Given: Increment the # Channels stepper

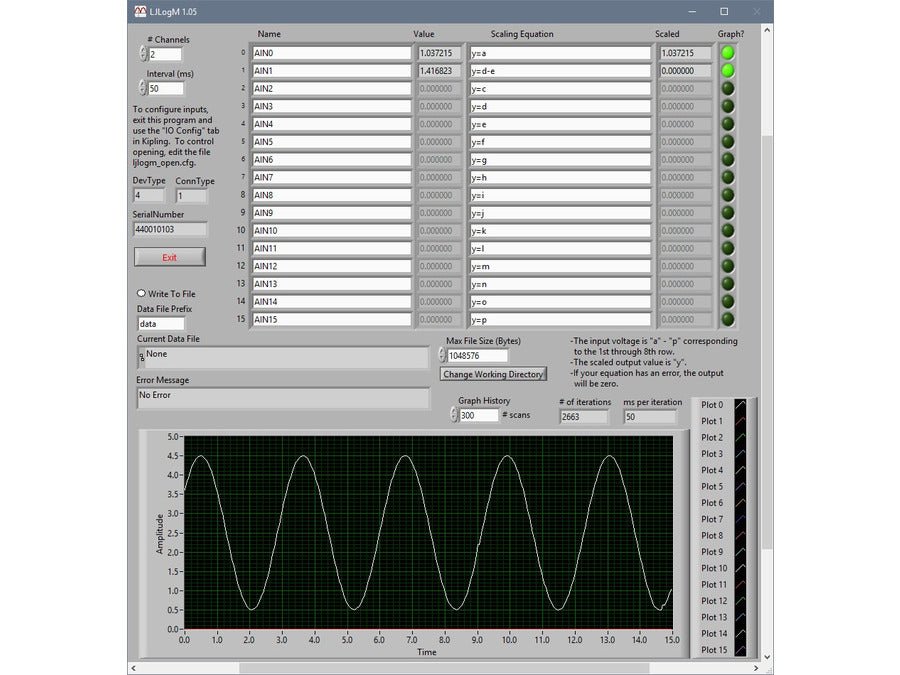Looking at the screenshot, I should [x=143, y=51].
